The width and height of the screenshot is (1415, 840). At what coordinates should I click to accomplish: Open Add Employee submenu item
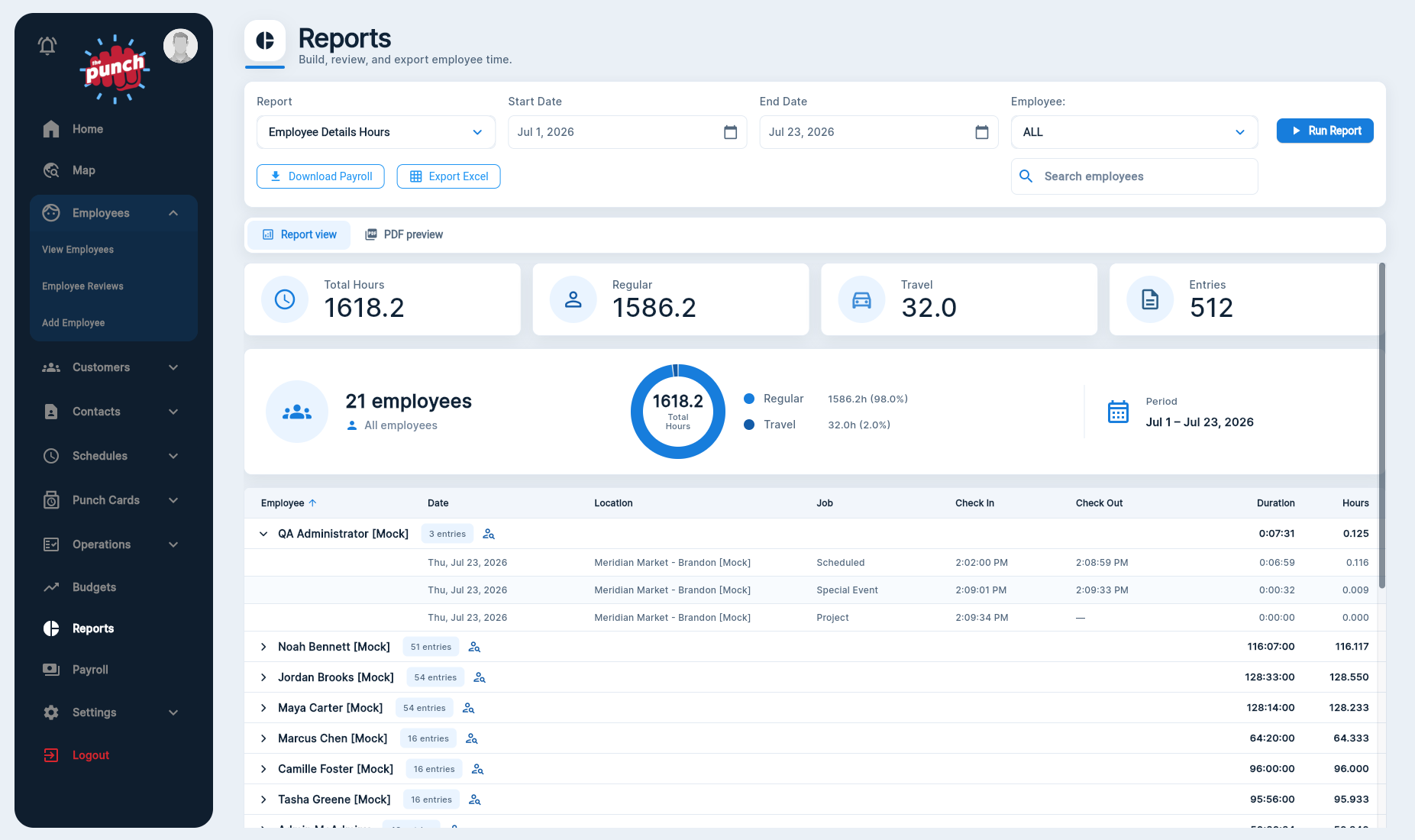(73, 323)
